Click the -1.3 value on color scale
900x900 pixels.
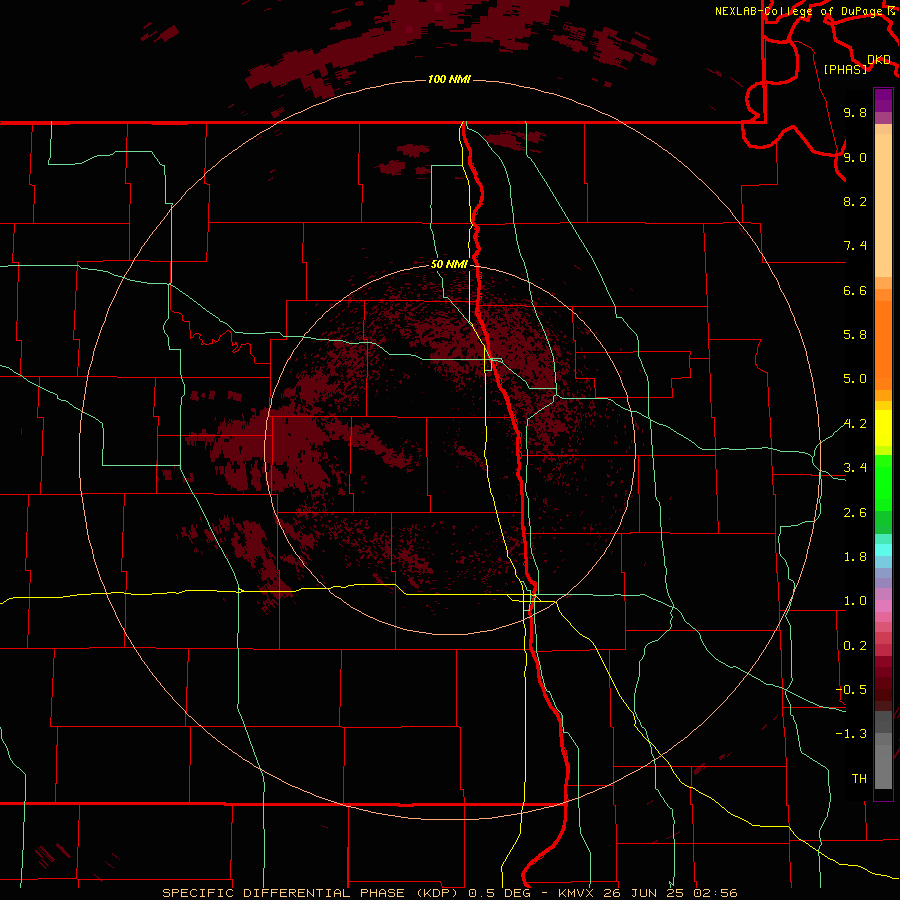[851, 734]
